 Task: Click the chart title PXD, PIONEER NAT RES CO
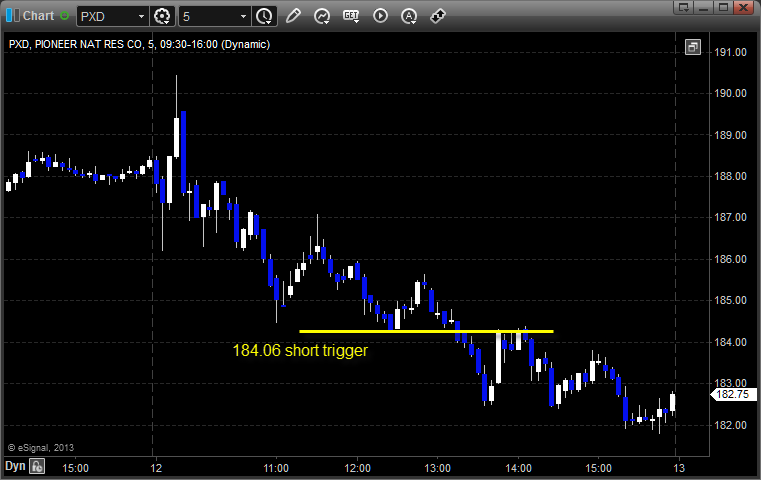tap(139, 44)
